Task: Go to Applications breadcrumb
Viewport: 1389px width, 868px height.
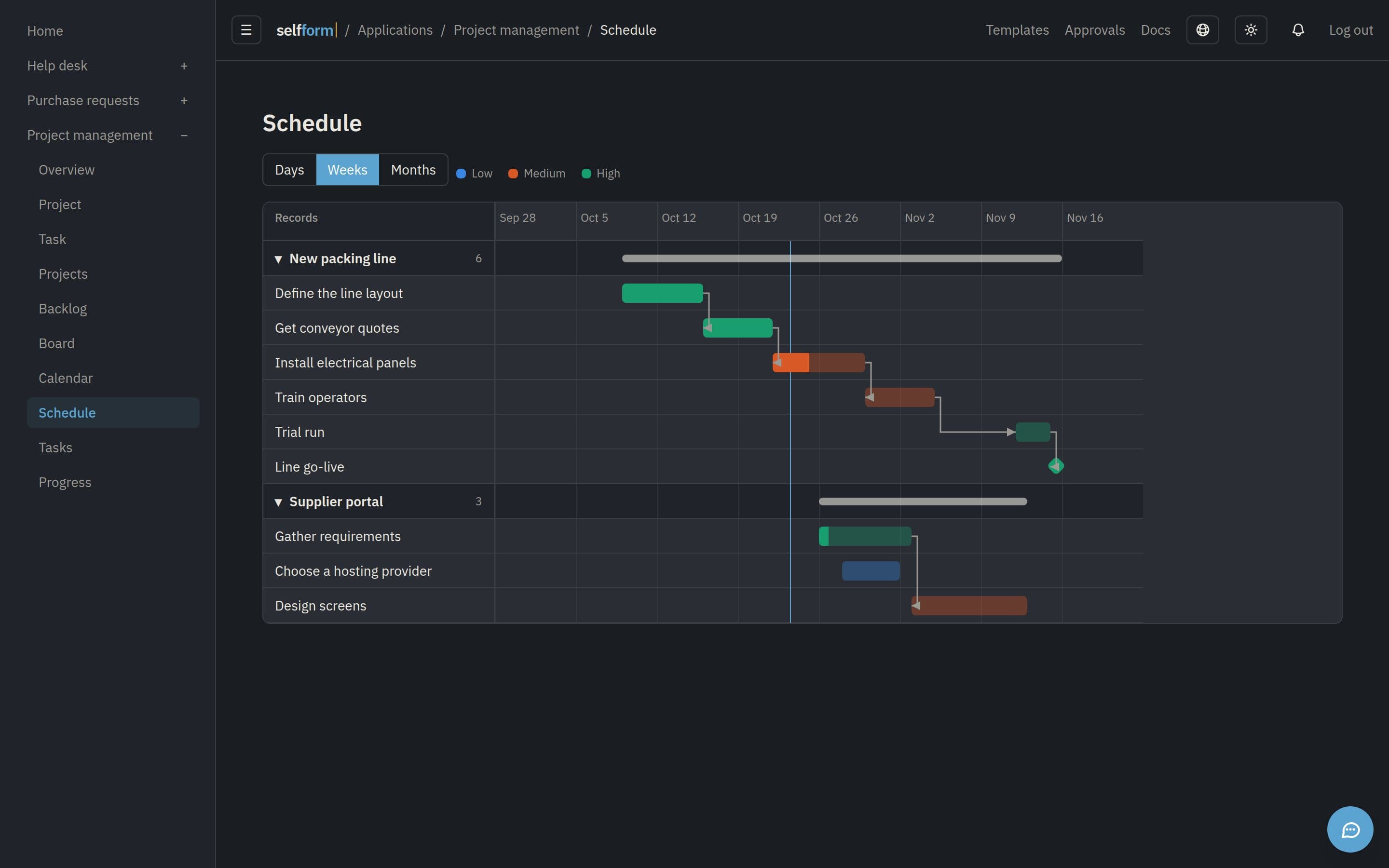Action: (x=395, y=30)
